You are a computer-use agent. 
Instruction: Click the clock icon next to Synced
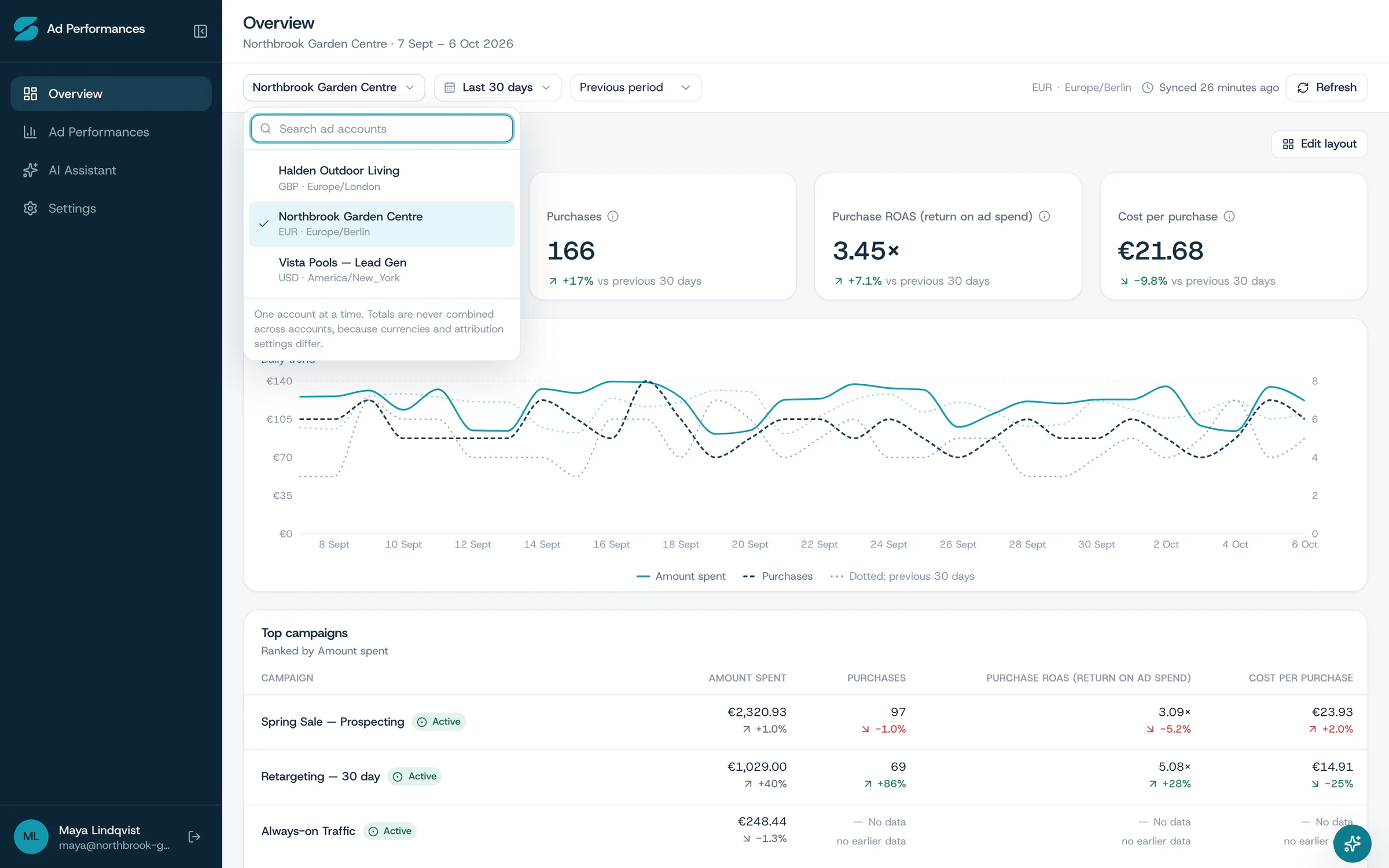click(x=1147, y=87)
